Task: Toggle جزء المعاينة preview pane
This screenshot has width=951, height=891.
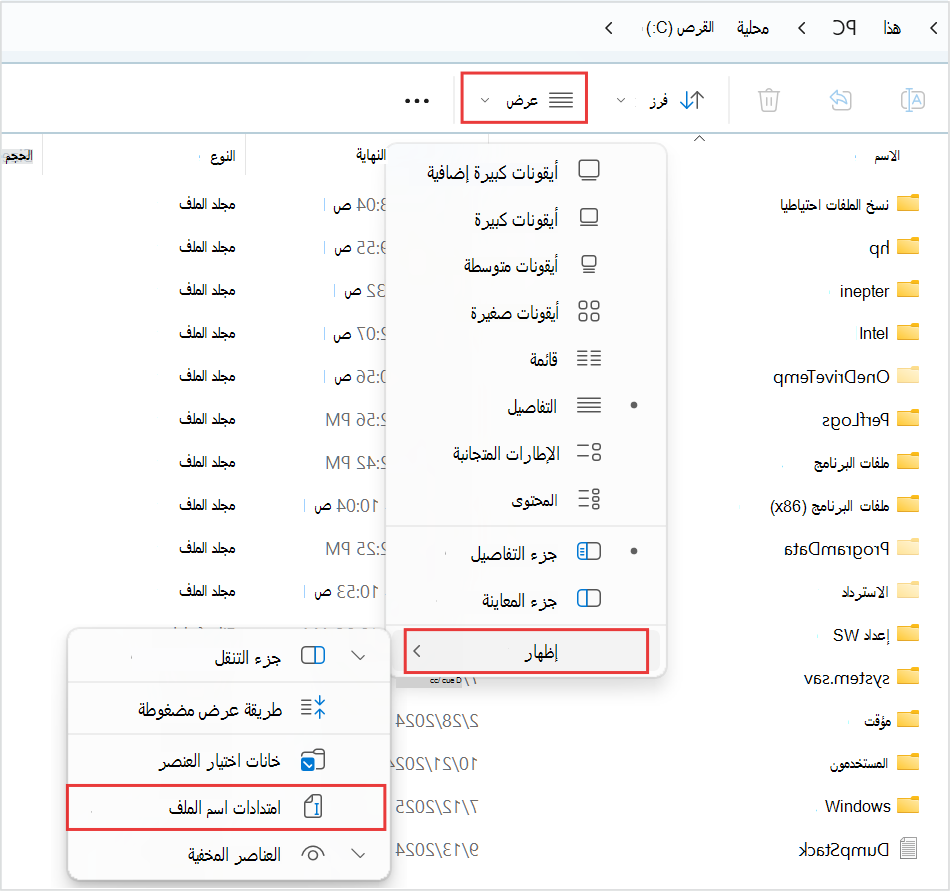Action: coord(525,600)
